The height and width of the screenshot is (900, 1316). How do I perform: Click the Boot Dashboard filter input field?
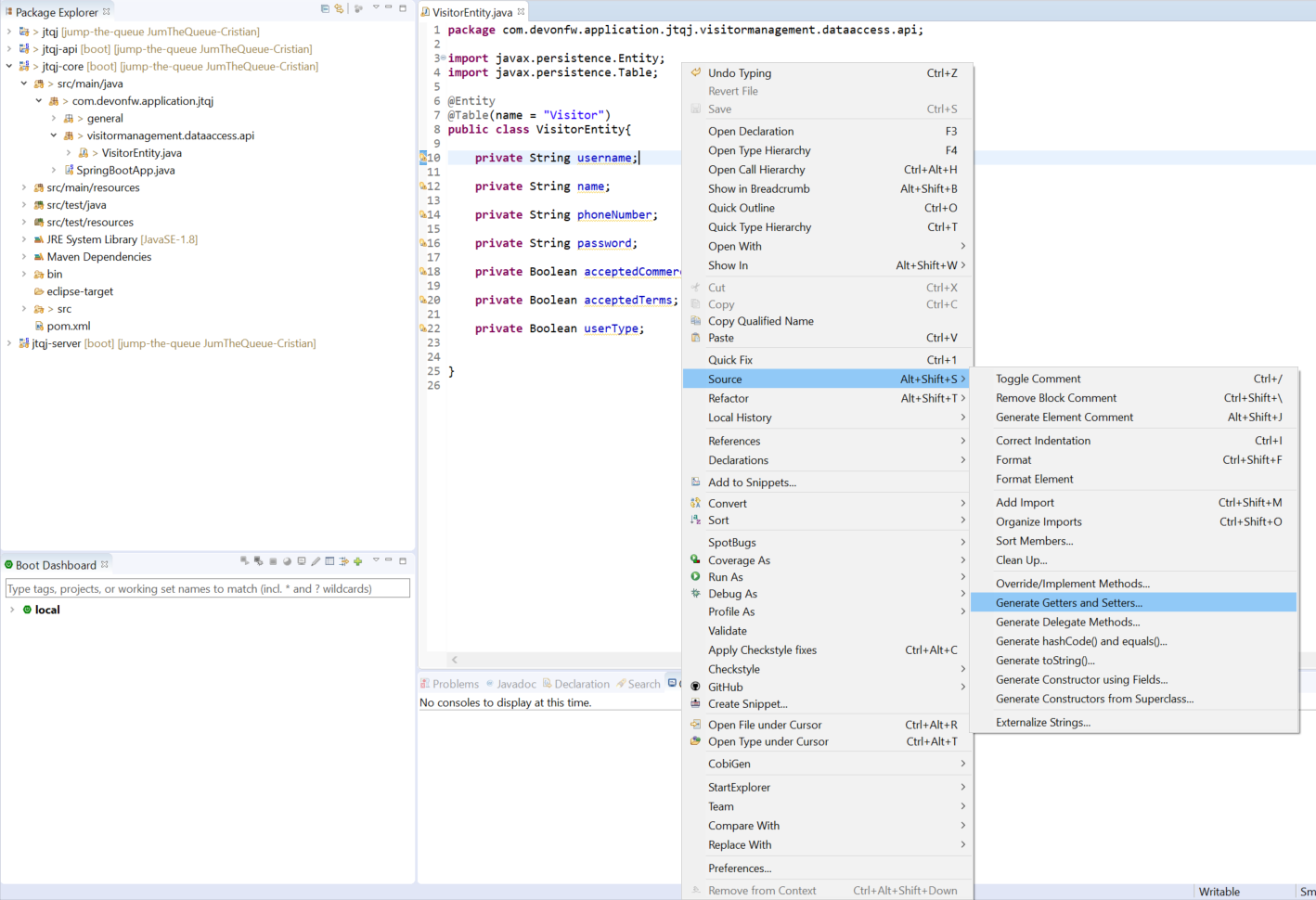pyautogui.click(x=208, y=587)
